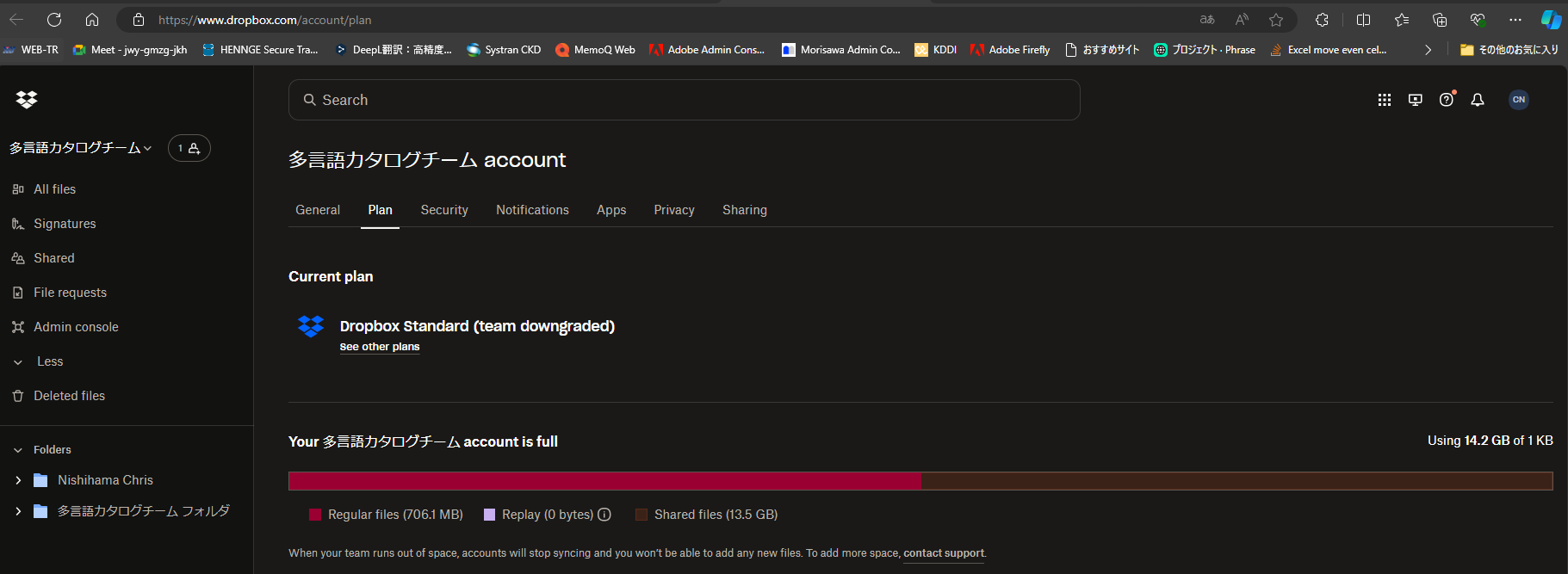Image resolution: width=1568 pixels, height=574 pixels.
Task: Open the notifications bell icon
Action: pyautogui.click(x=1478, y=100)
